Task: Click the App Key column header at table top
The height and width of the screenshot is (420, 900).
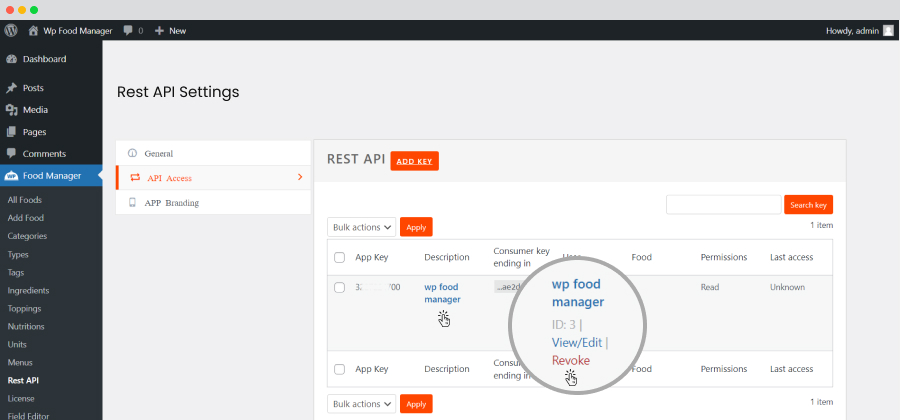Action: click(372, 258)
